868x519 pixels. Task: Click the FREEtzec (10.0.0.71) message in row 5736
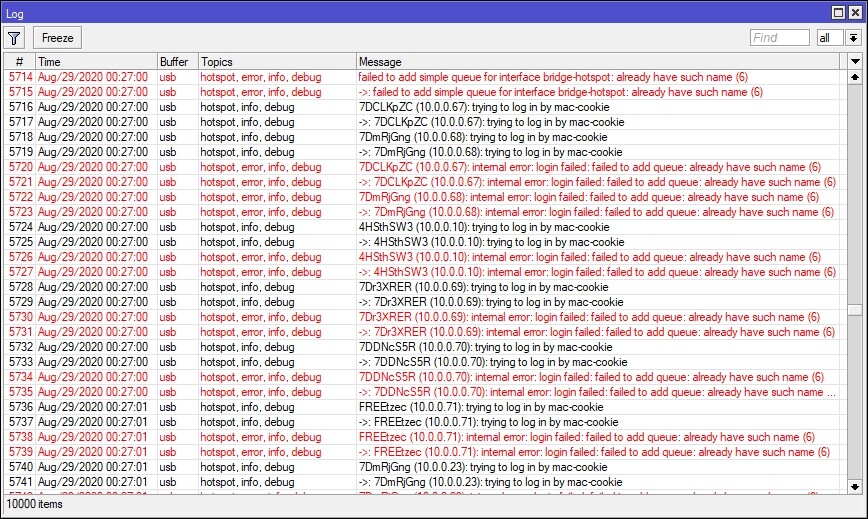(481, 407)
